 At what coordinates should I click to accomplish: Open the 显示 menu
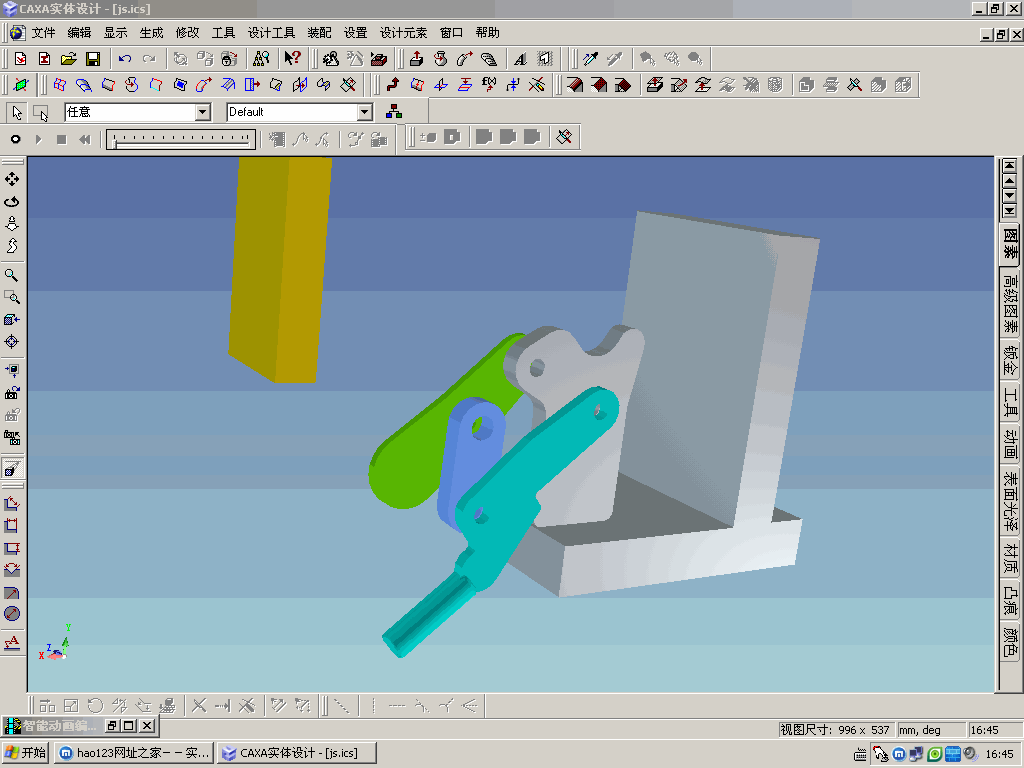pyautogui.click(x=115, y=33)
